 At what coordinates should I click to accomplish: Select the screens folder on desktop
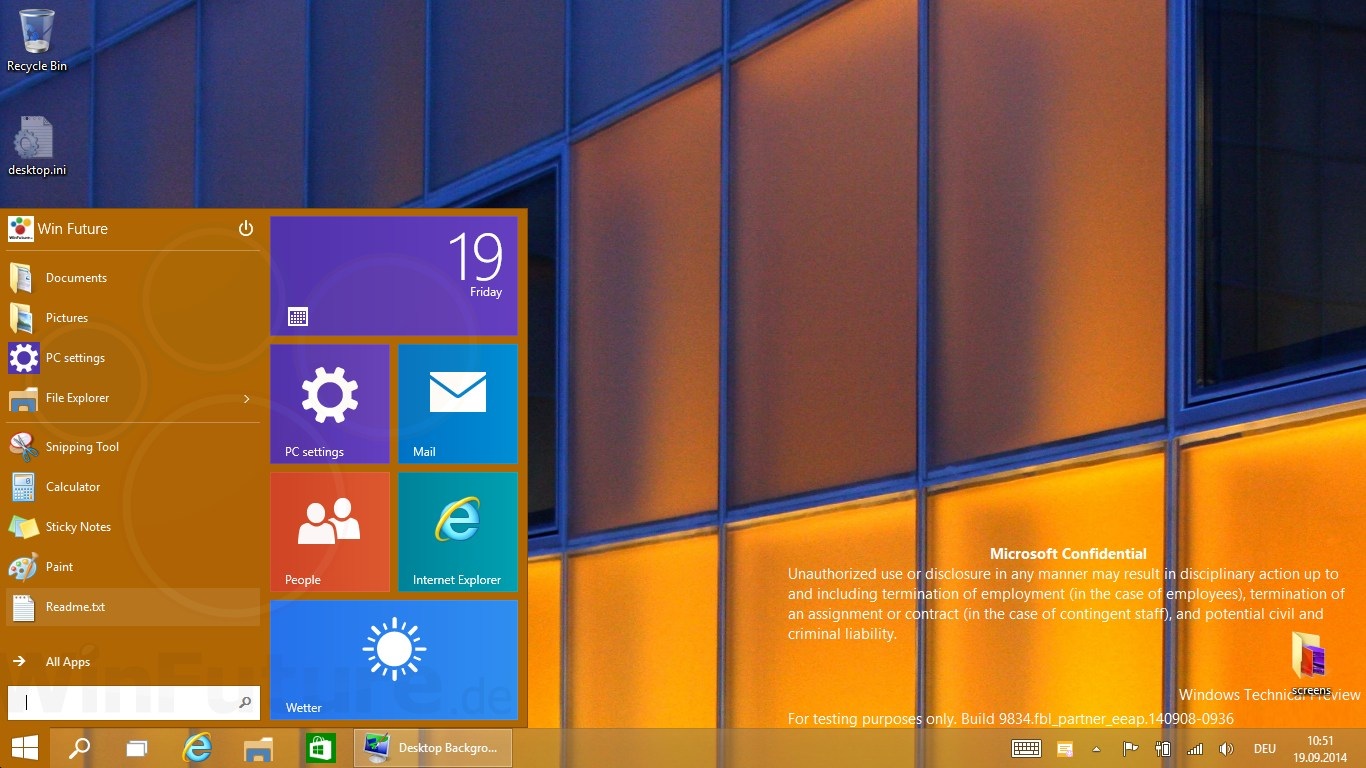click(x=1310, y=664)
